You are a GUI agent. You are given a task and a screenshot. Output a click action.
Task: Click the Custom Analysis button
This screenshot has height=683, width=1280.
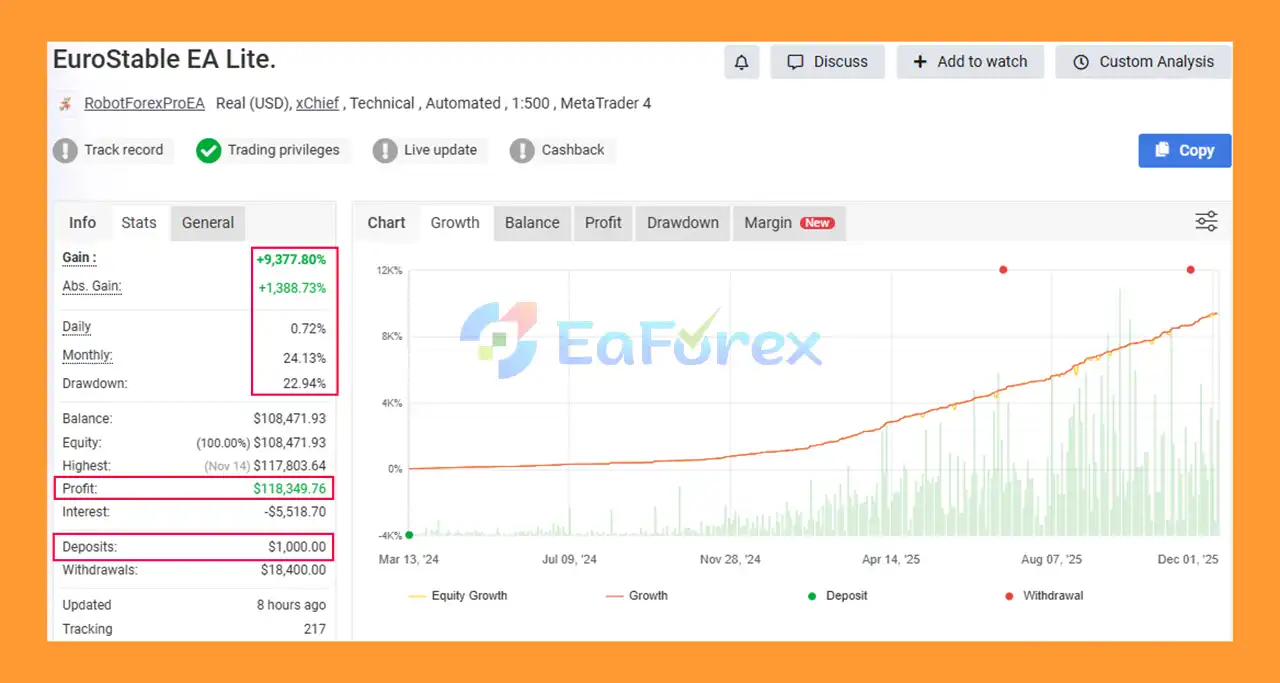pos(1143,62)
